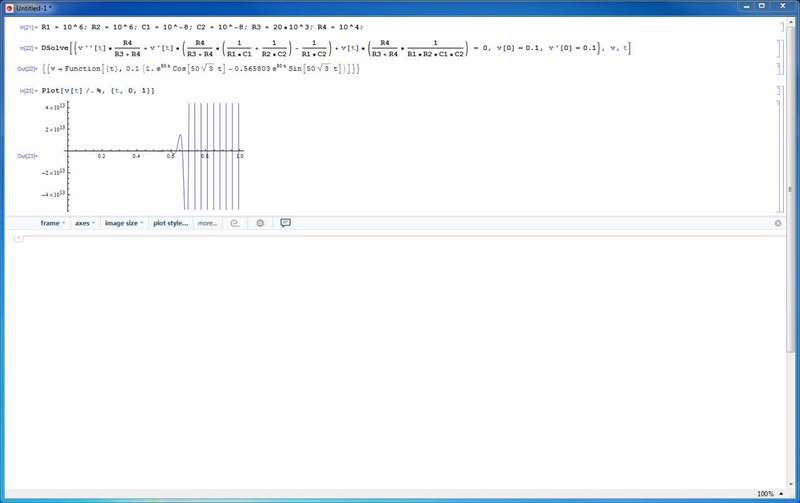Click the Plot[v[t] /. %, {t, 0, 1}] input
This screenshot has width=800, height=503.
point(98,90)
